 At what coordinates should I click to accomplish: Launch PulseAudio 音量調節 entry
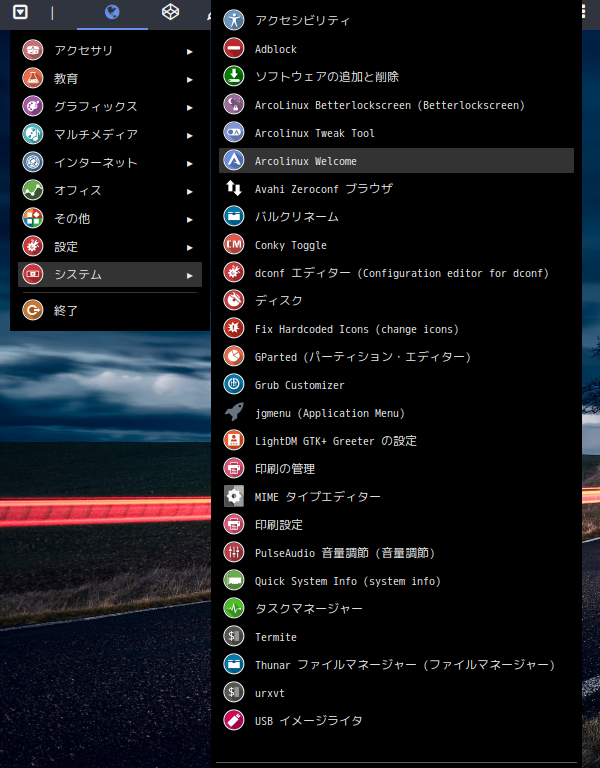coord(396,552)
